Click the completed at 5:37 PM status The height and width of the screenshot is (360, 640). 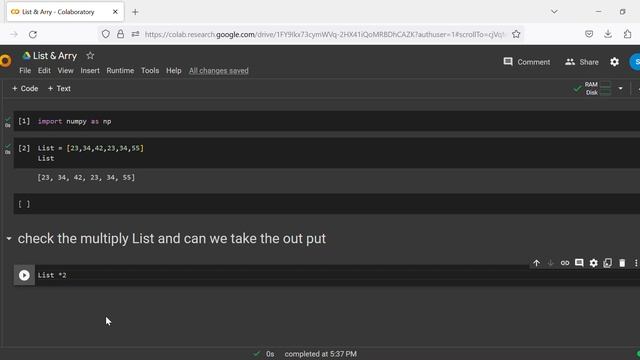point(320,354)
